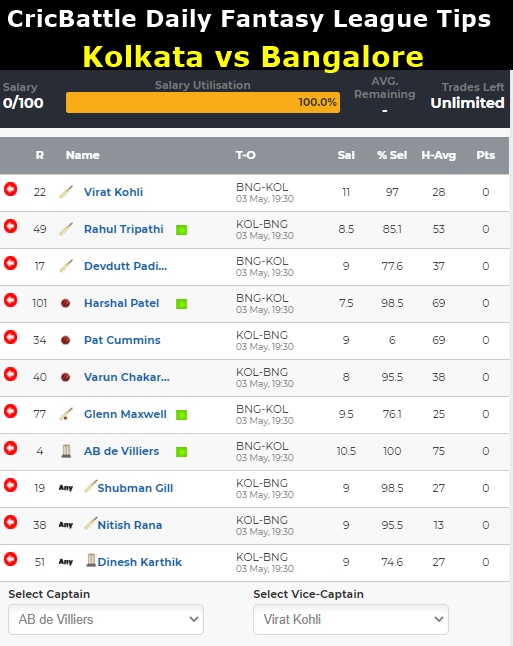The height and width of the screenshot is (646, 513).
Task: Toggle green square beside Glenn Maxwell
Action: tap(181, 415)
